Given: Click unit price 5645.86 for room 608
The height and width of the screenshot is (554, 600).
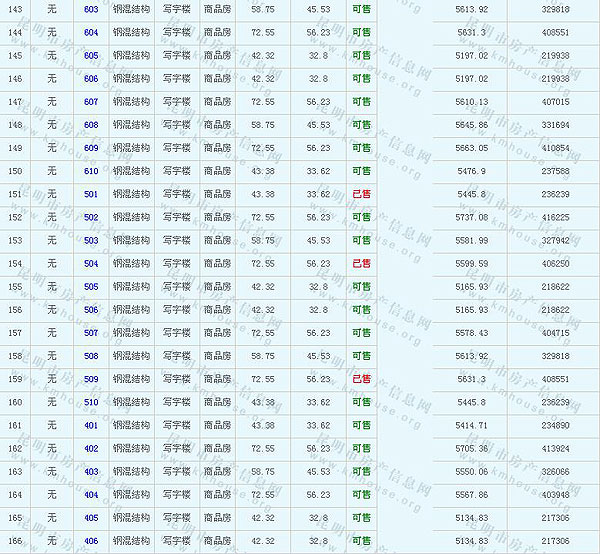Looking at the screenshot, I should [x=470, y=125].
